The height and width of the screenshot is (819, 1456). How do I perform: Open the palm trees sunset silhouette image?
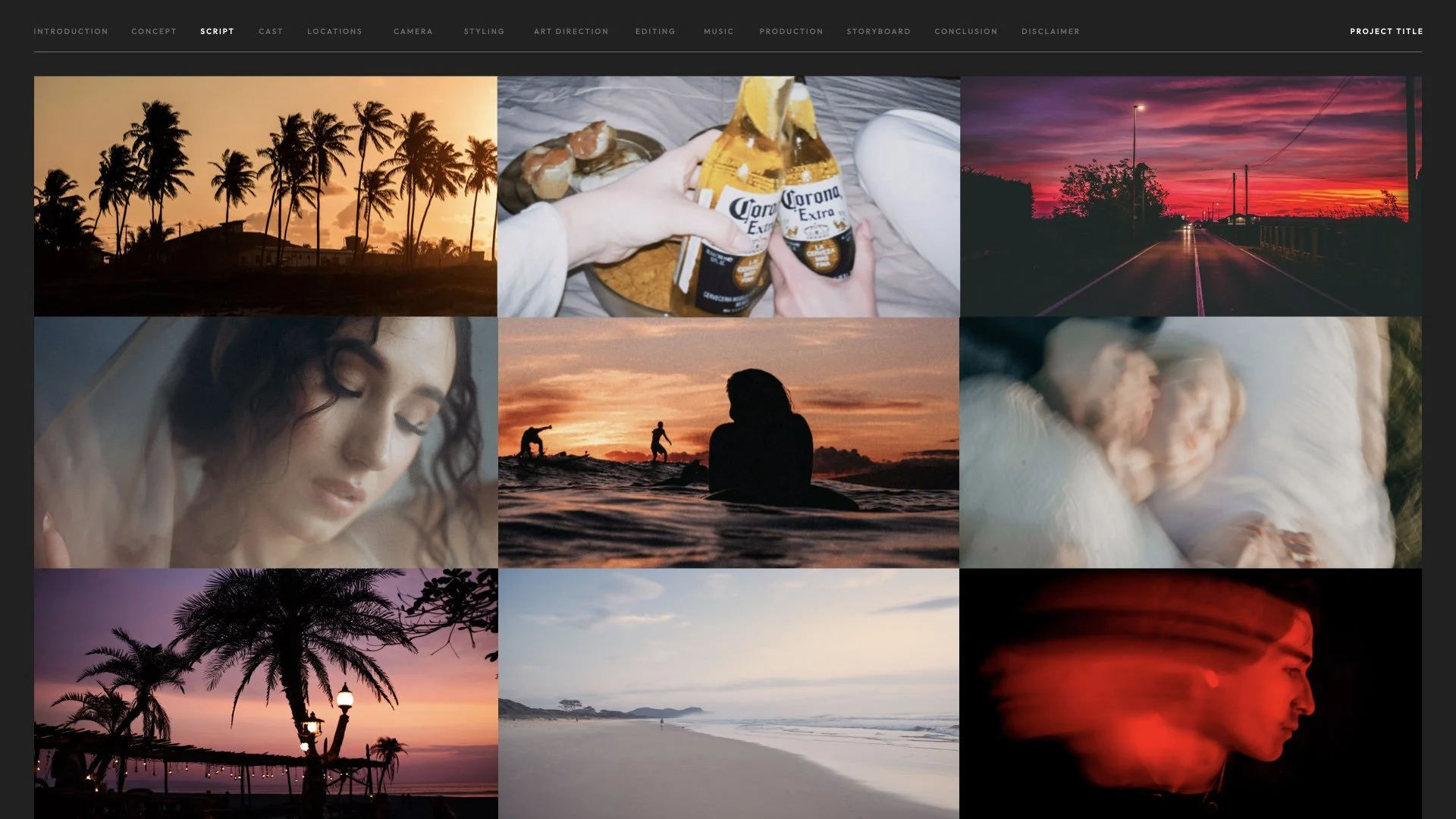(265, 196)
